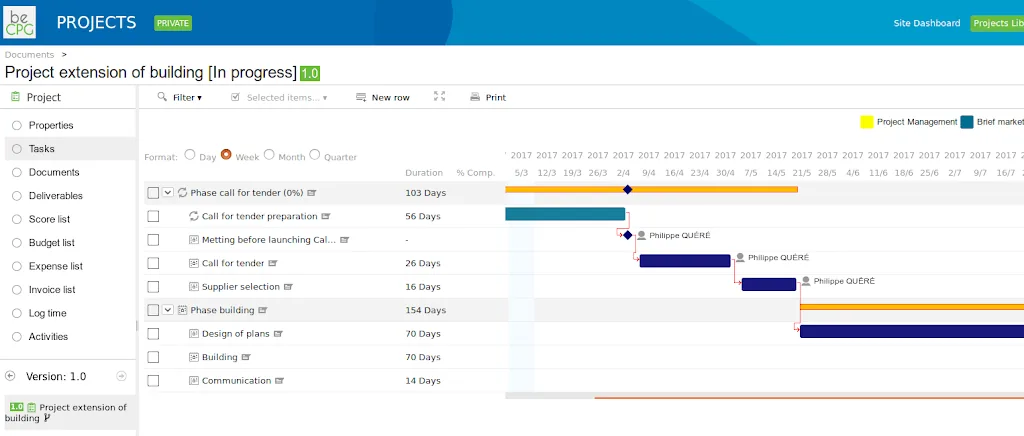Open Budget list in the sidebar
Screen dimensions: 1024x436
(x=52, y=243)
